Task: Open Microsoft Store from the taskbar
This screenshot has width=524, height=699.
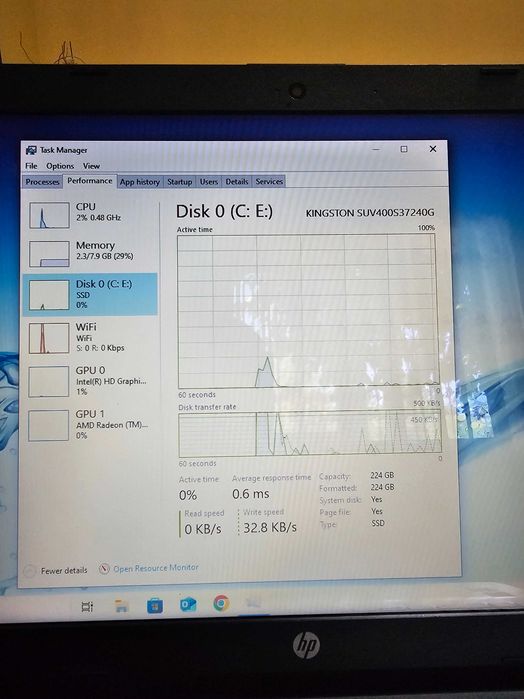Action: pyautogui.click(x=155, y=605)
